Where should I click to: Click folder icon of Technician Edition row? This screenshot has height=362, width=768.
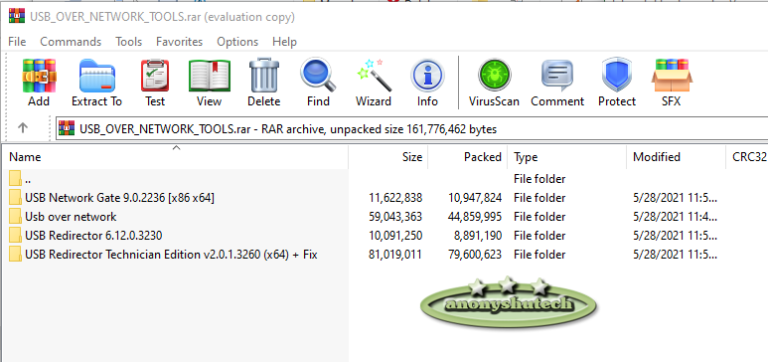[x=15, y=255]
